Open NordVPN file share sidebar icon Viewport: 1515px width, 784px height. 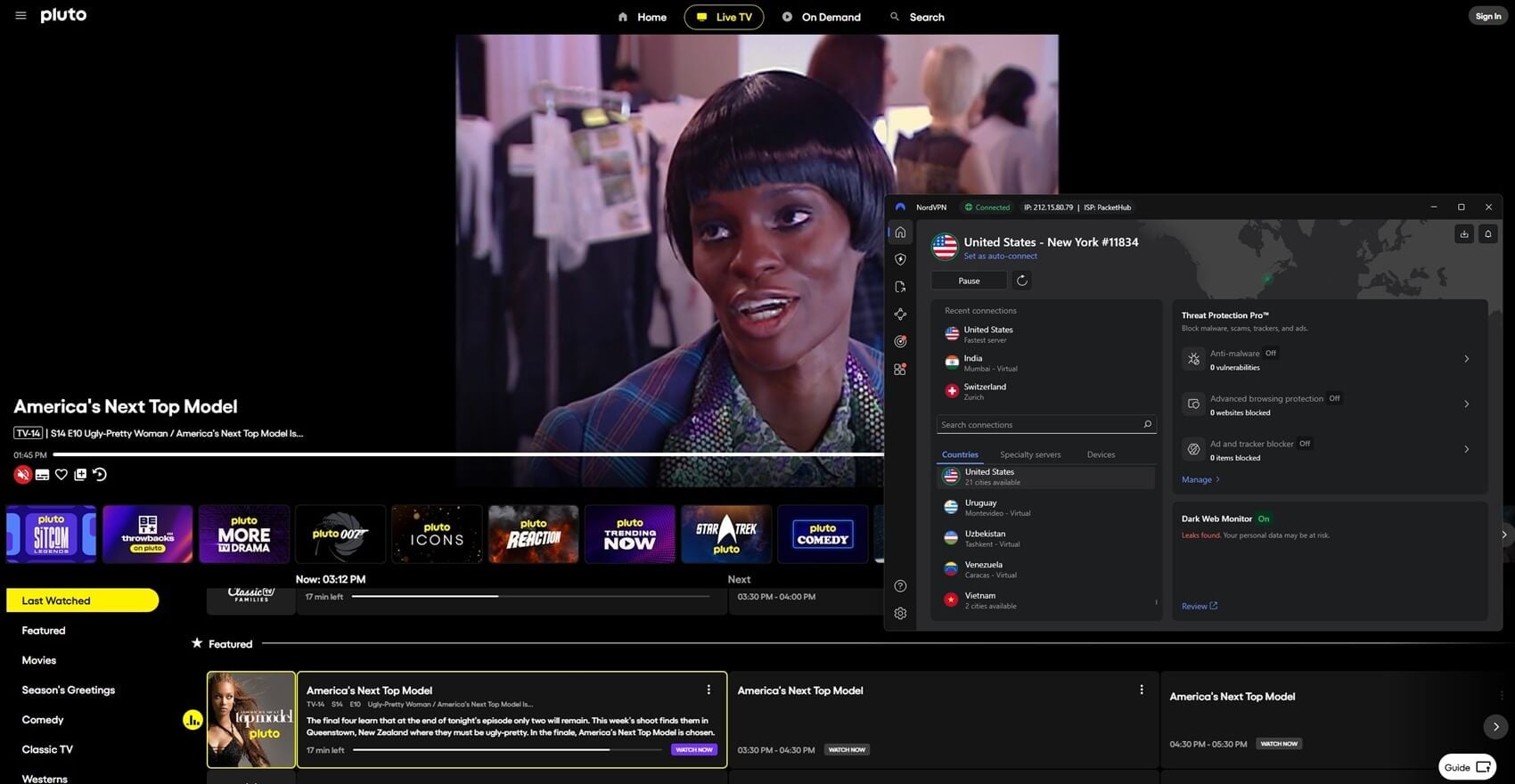point(900,287)
